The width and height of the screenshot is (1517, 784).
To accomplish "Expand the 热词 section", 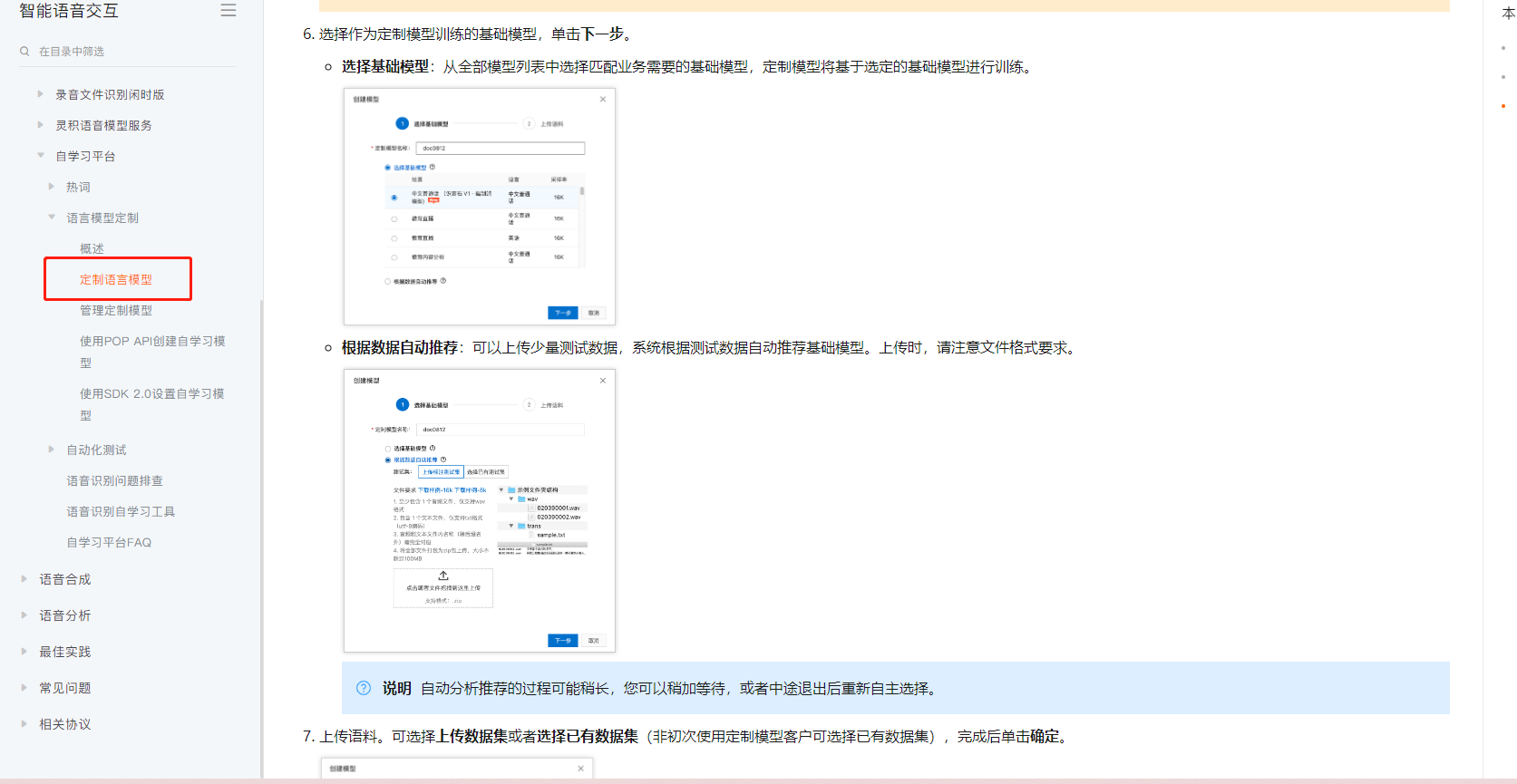I will tap(51, 186).
